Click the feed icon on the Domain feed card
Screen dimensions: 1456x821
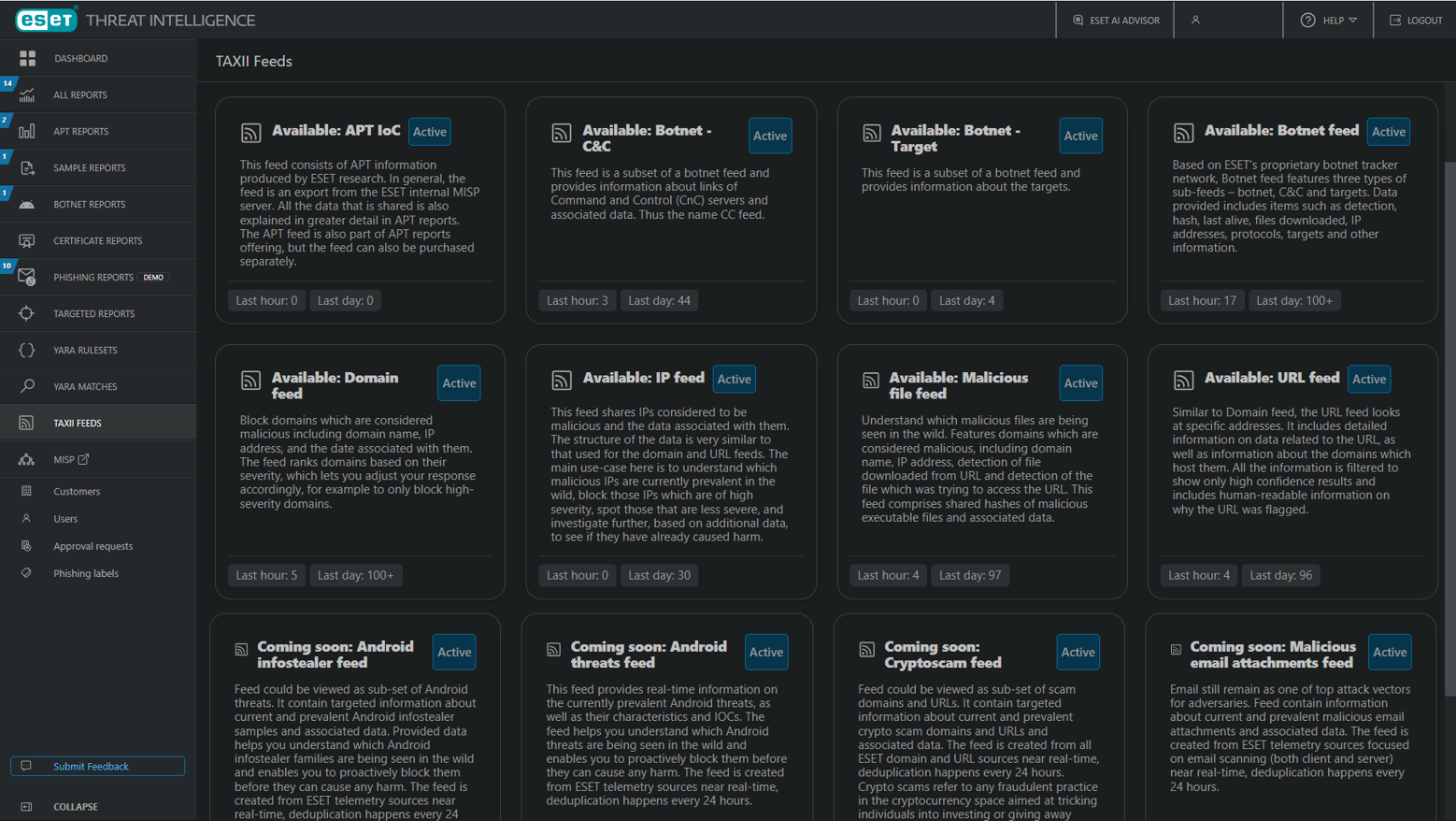click(x=250, y=380)
